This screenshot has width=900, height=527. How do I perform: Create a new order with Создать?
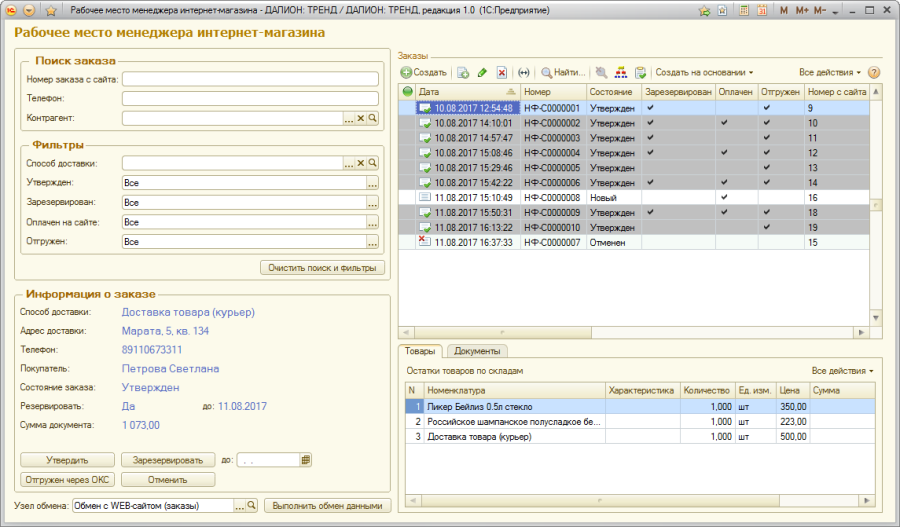(424, 72)
